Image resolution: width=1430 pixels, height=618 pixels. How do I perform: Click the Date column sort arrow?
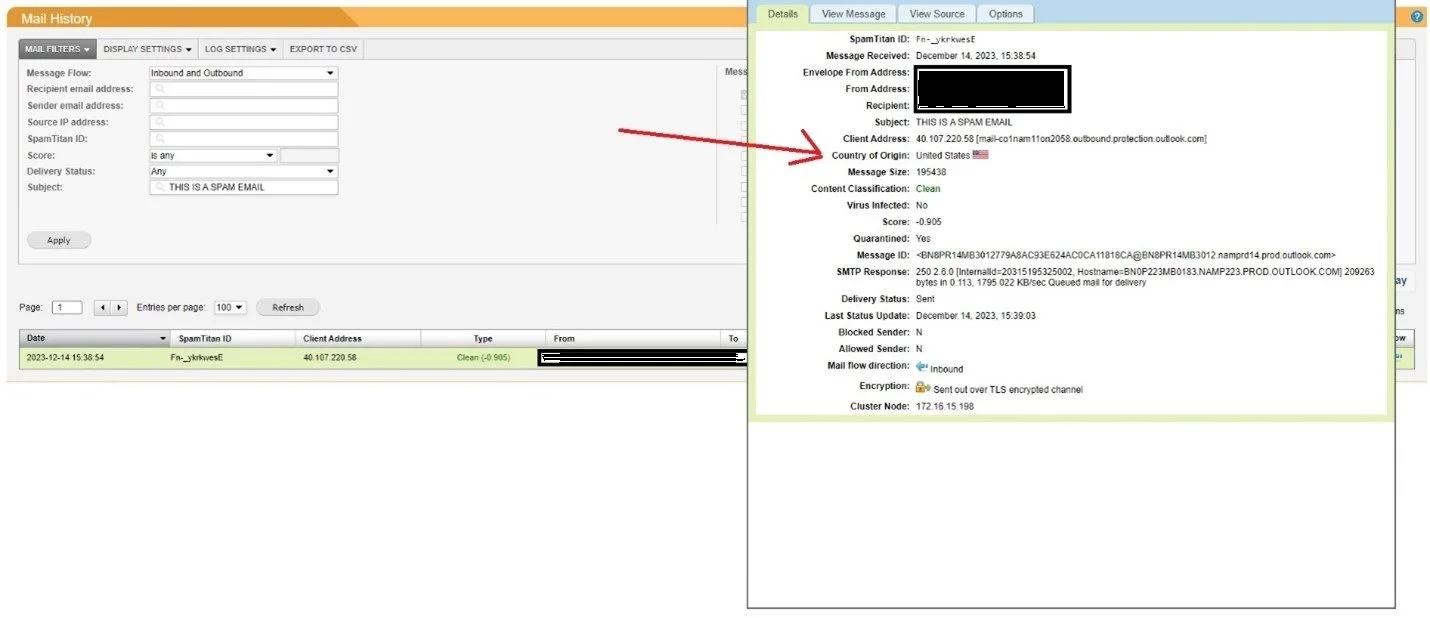coord(163,339)
